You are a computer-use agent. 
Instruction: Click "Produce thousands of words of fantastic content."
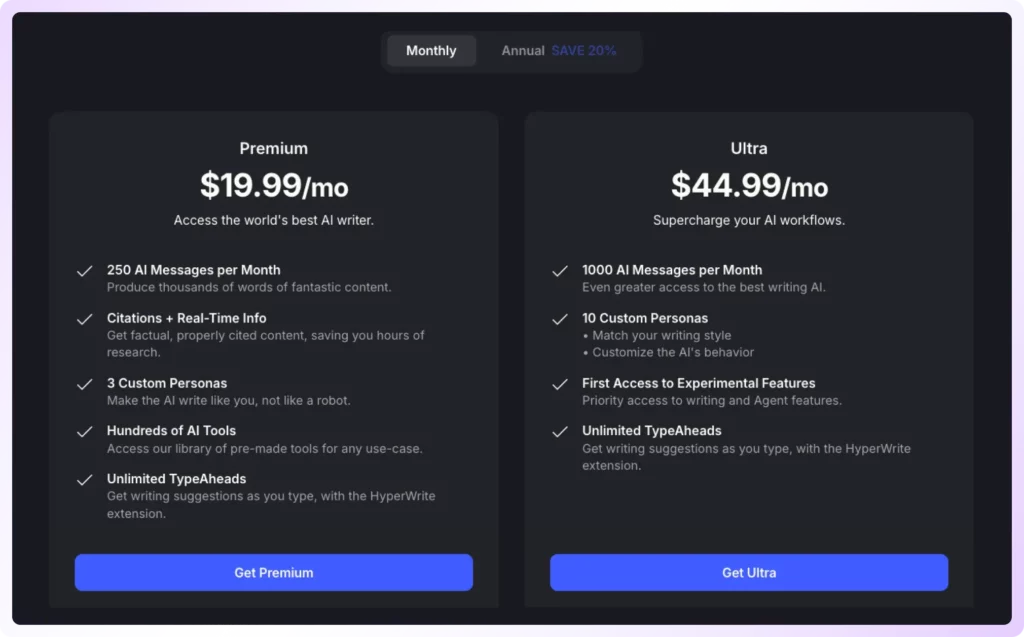[x=249, y=287]
